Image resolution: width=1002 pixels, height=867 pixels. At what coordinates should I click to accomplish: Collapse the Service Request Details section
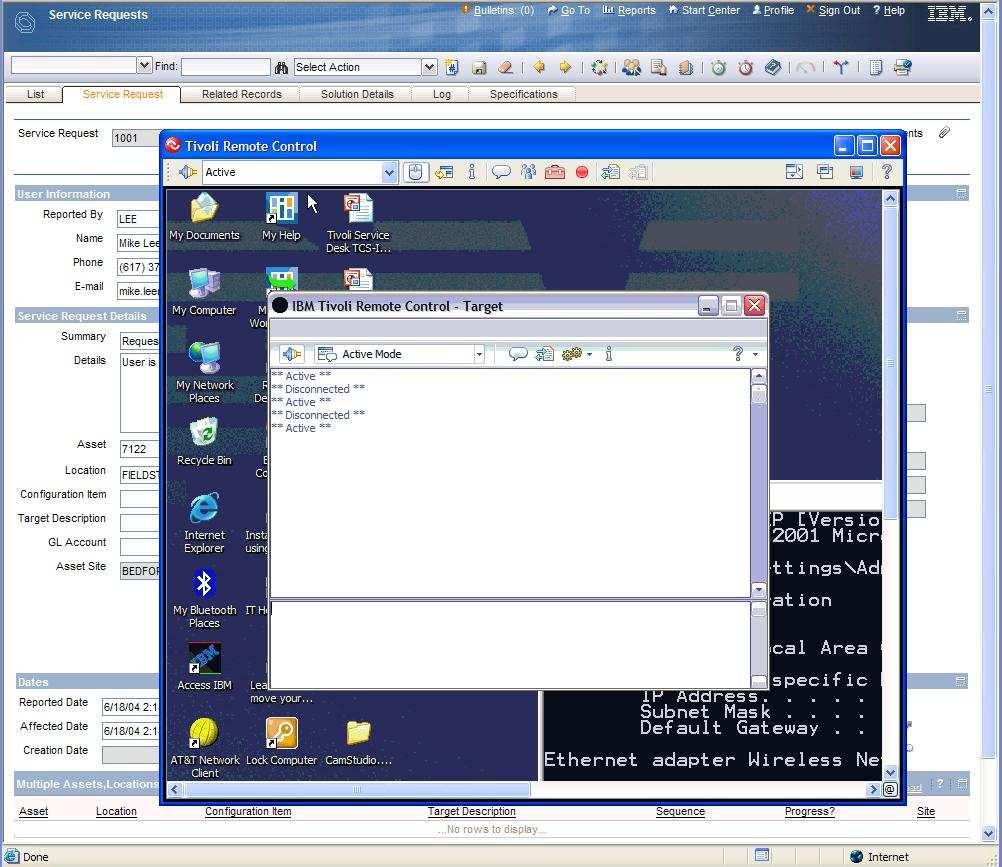[960, 315]
